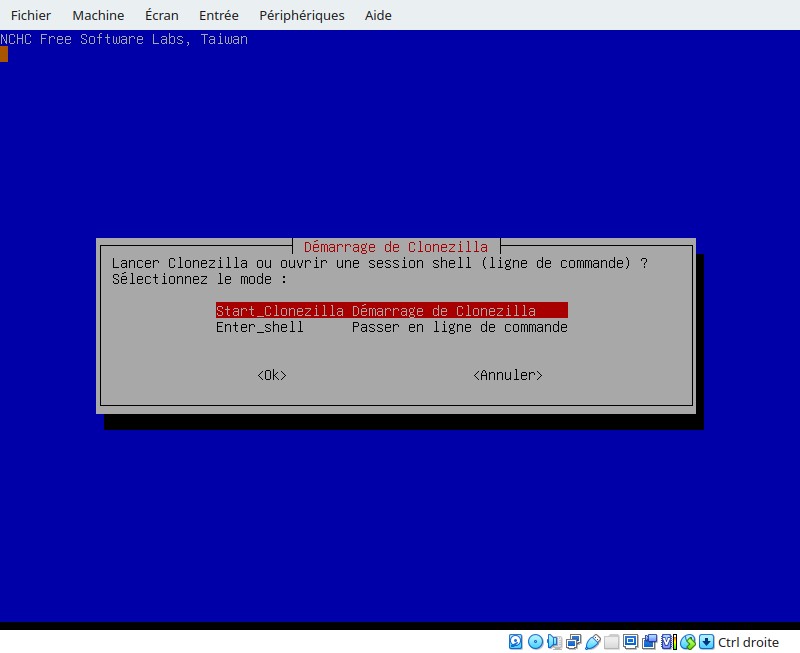Click the network adapters status icon
Image resolution: width=800 pixels, height=653 pixels.
pyautogui.click(x=573, y=642)
